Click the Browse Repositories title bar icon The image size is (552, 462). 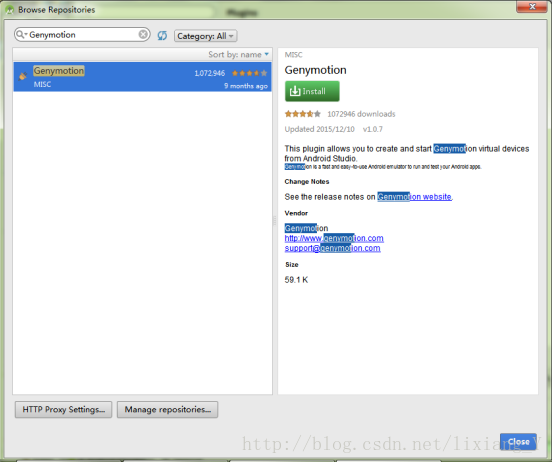pyautogui.click(x=10, y=10)
